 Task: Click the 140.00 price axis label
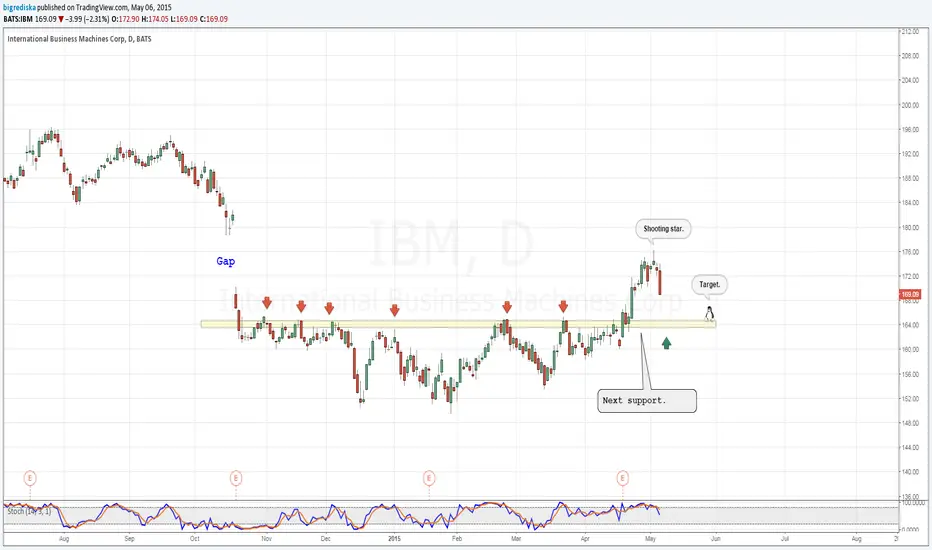click(910, 472)
